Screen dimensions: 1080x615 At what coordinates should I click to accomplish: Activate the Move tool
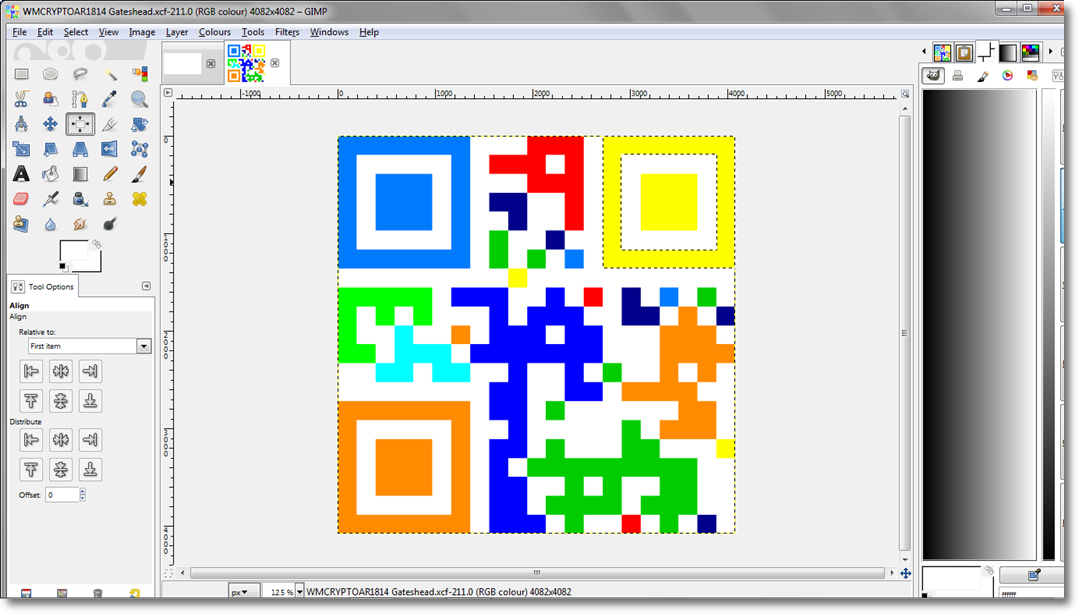click(x=50, y=124)
